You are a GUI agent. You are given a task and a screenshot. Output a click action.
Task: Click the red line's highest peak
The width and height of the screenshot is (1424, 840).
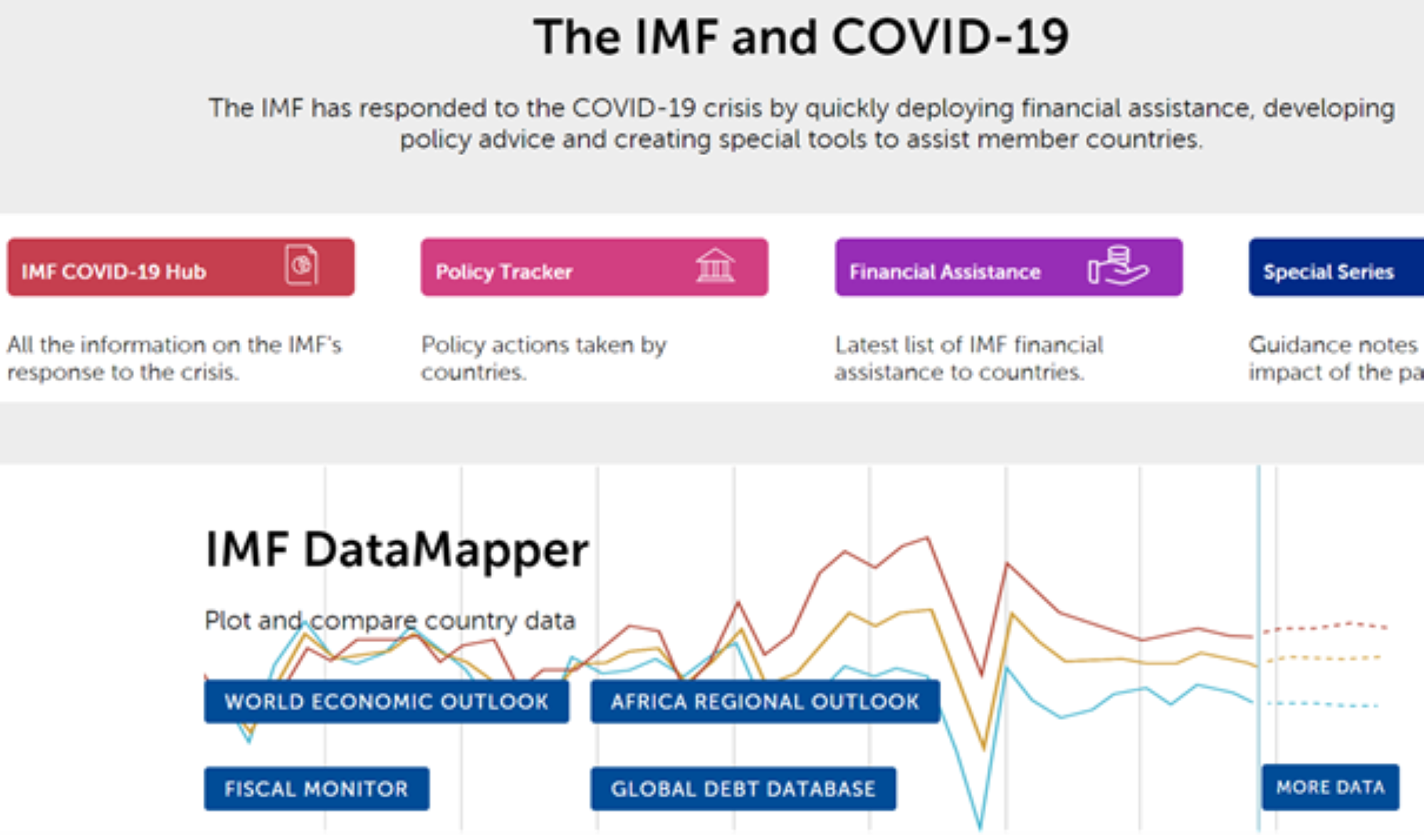tap(928, 538)
